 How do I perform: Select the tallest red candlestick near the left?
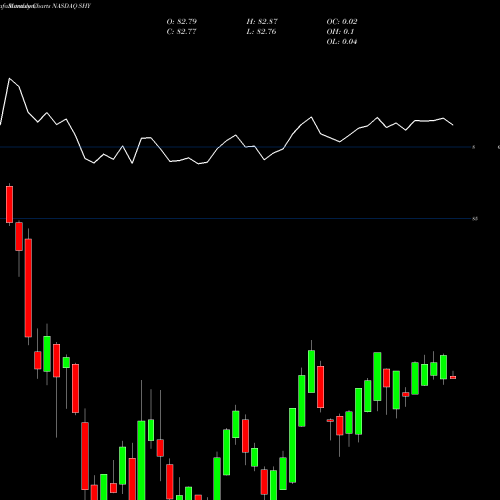(x=28, y=288)
